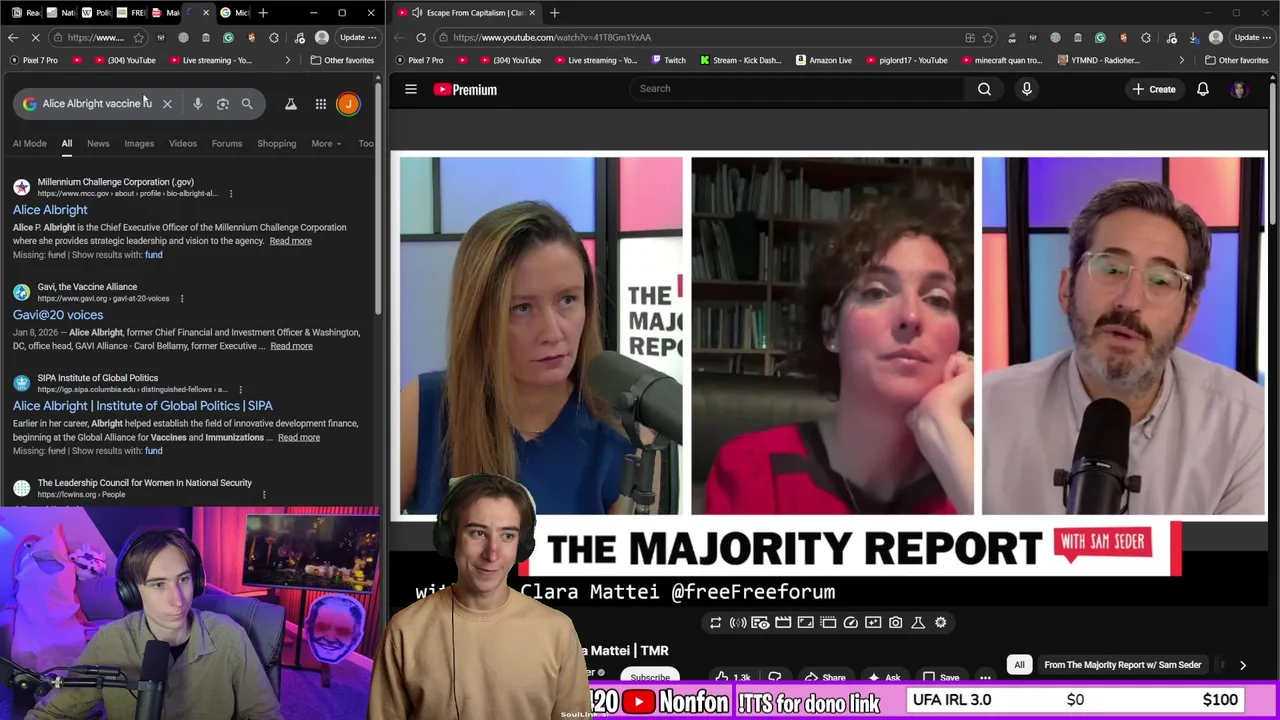
Task: Open Alice Albright MCC result link
Action: tap(50, 210)
